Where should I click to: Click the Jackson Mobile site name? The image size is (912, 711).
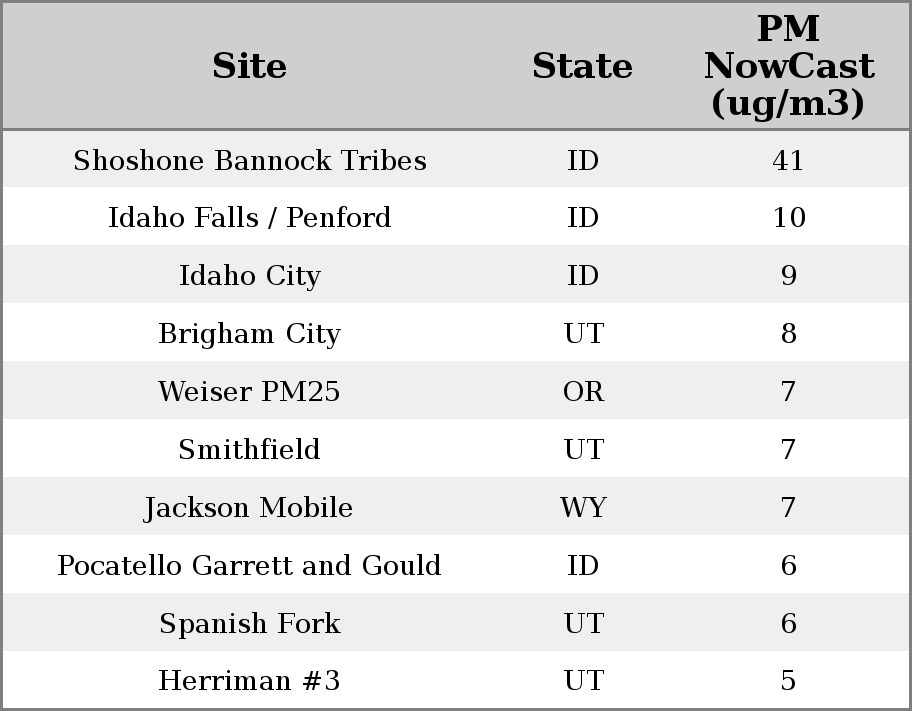[250, 508]
